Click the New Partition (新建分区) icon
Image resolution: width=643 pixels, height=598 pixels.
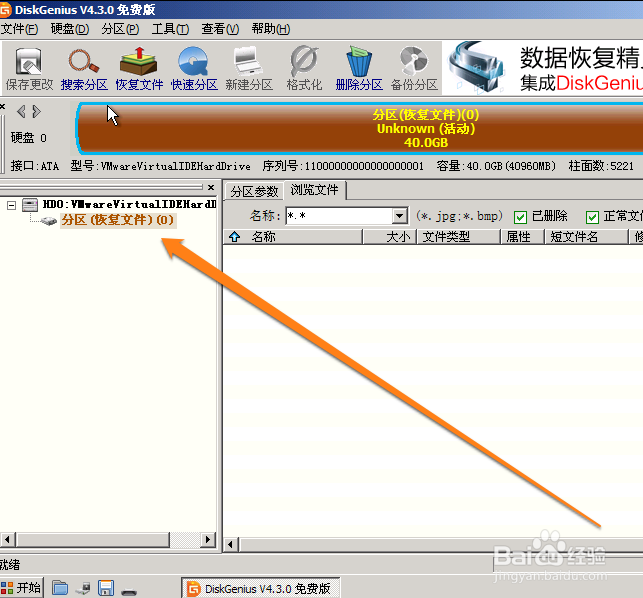pos(249,68)
